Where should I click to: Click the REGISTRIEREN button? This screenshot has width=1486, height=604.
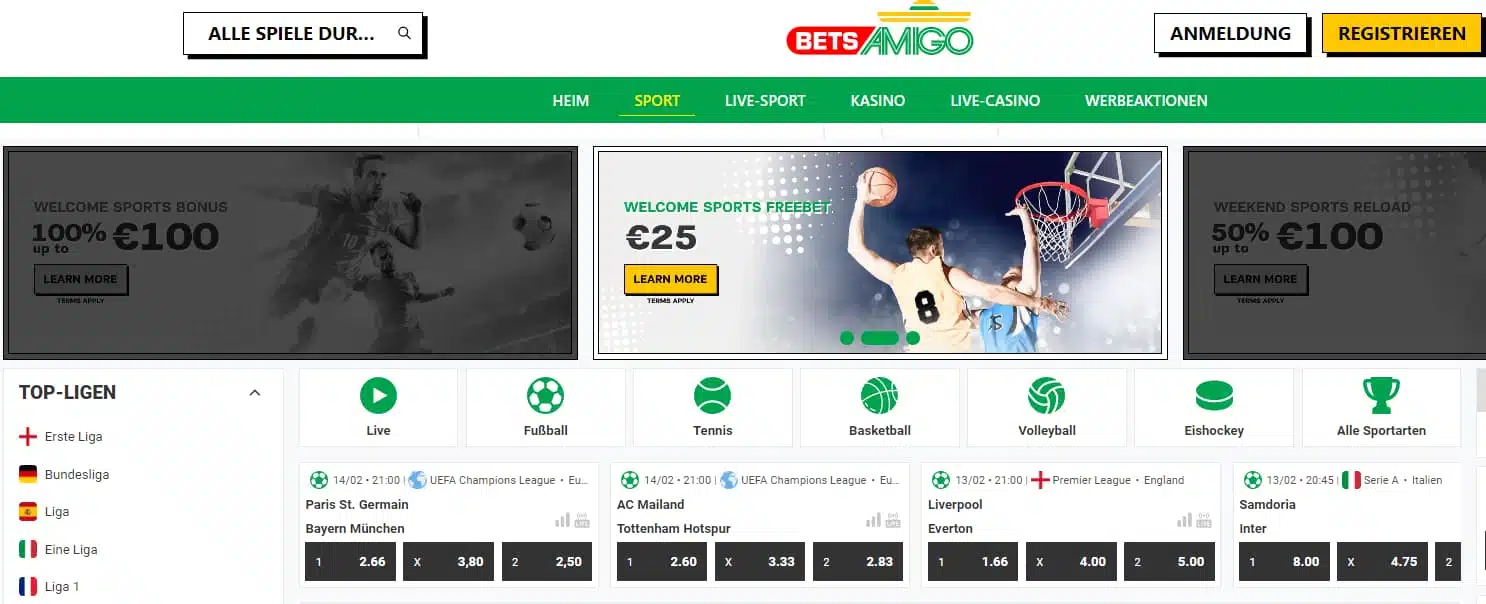click(1401, 33)
